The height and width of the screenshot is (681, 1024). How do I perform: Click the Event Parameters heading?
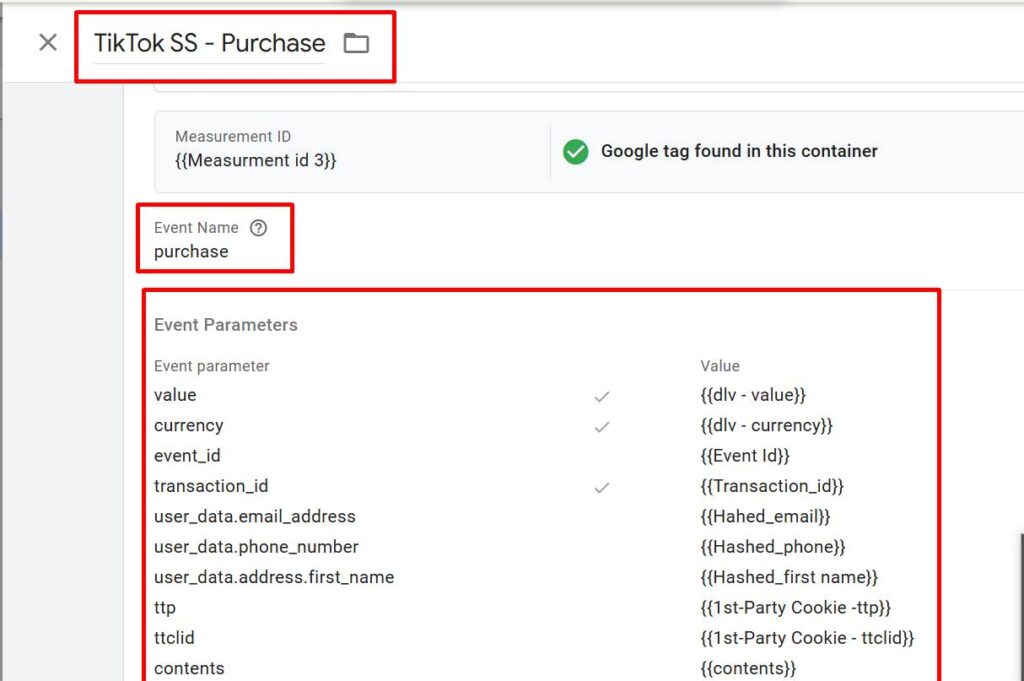click(226, 325)
